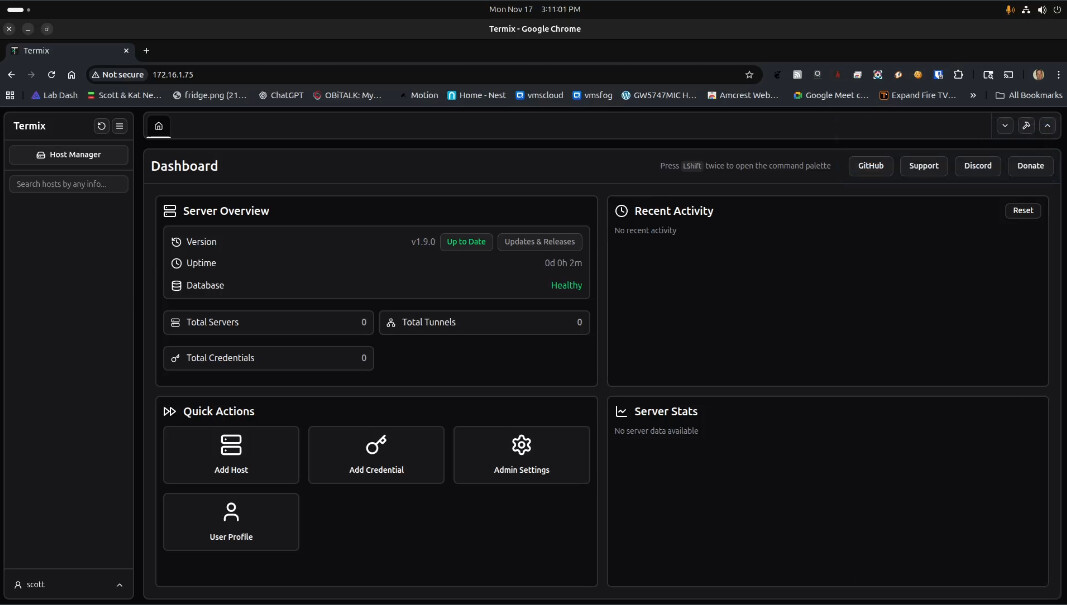Click the Updates & Releases button
This screenshot has width=1067, height=605.
(x=539, y=242)
